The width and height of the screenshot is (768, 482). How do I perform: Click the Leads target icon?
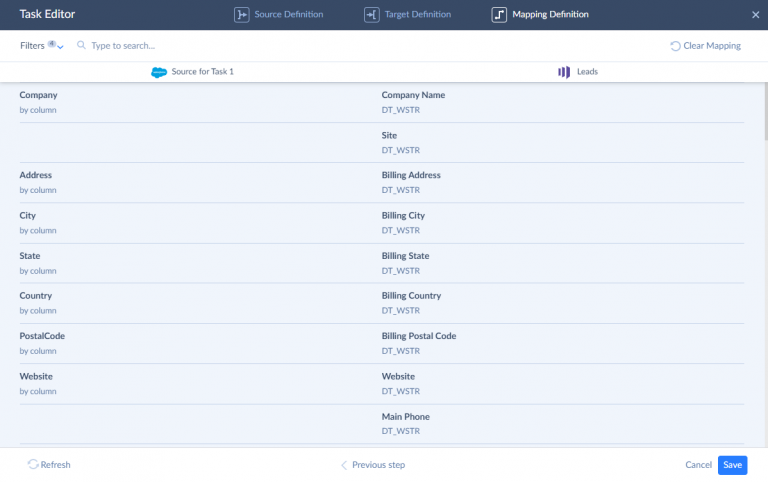(564, 72)
